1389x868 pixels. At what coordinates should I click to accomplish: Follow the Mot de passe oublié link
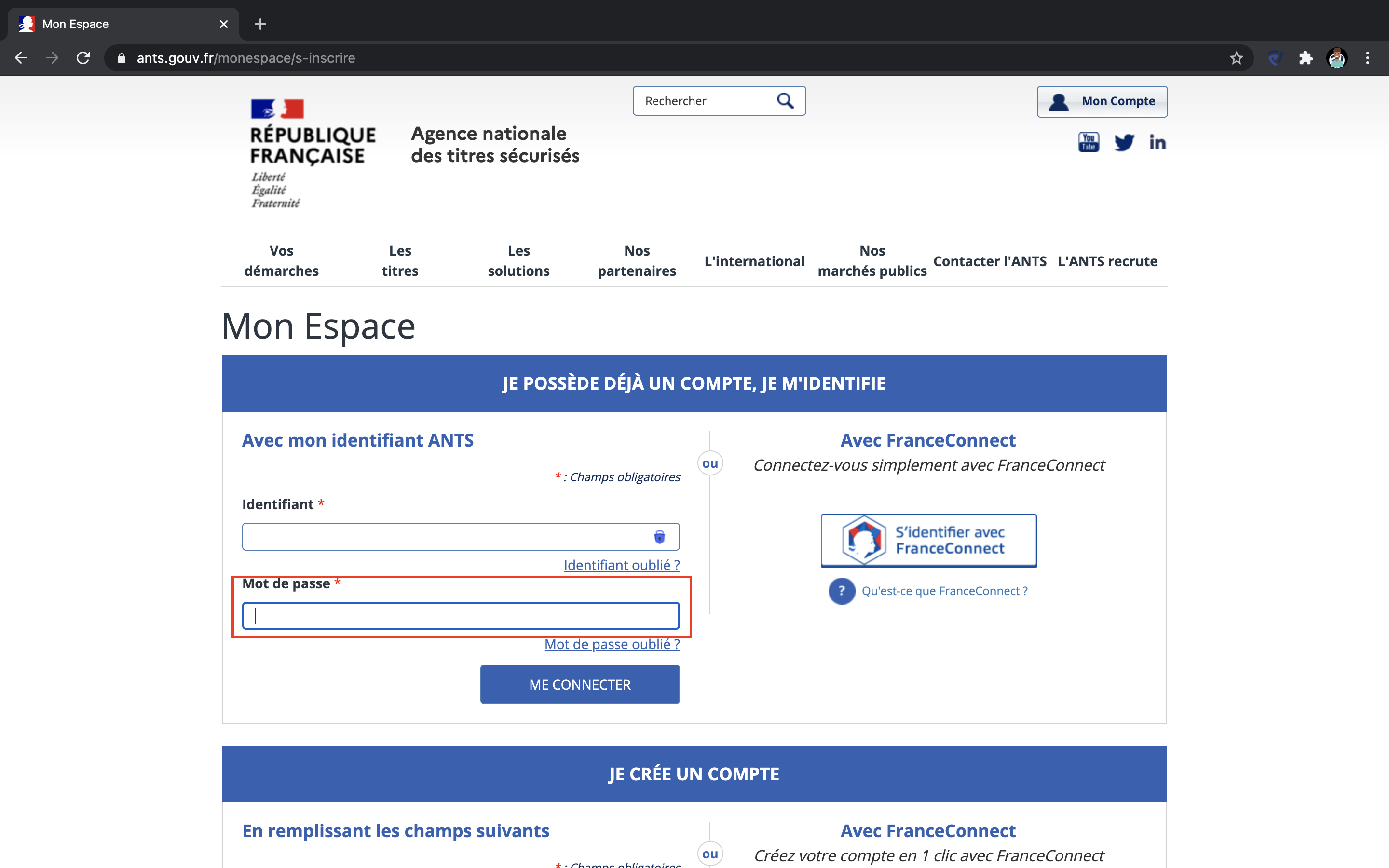click(612, 644)
